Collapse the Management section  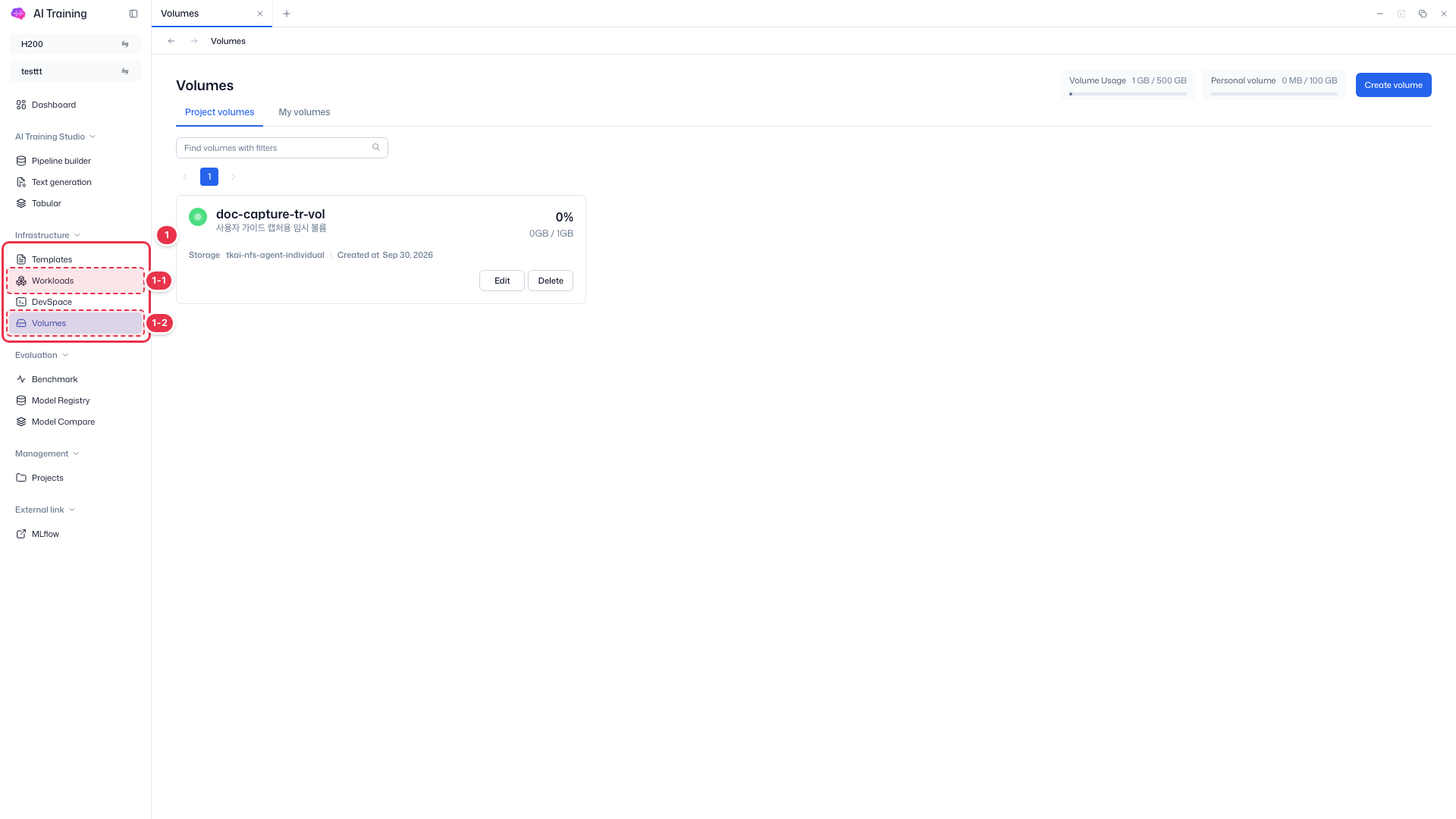click(47, 453)
